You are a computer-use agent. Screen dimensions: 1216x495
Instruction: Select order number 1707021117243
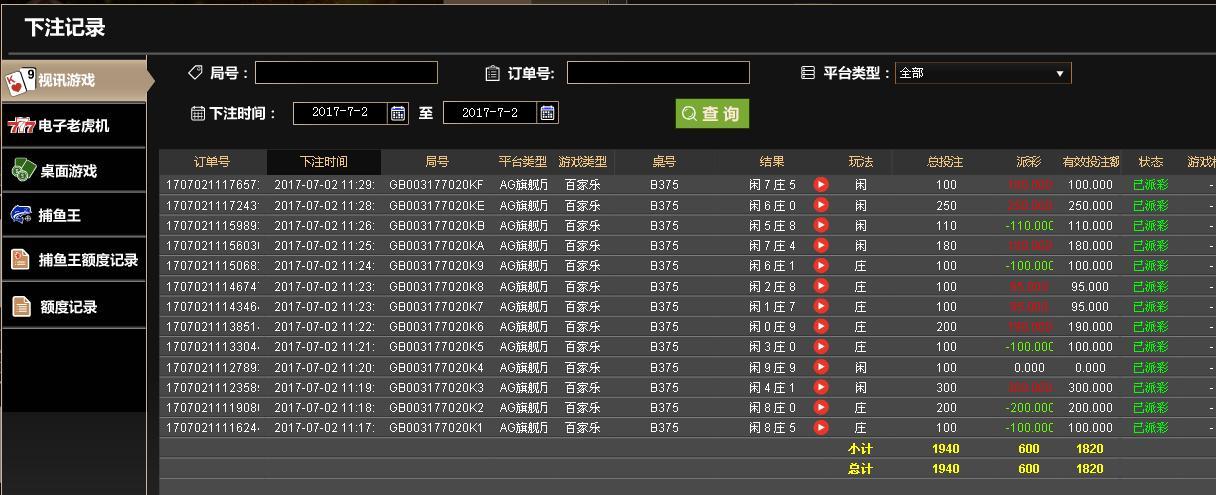tap(213, 205)
